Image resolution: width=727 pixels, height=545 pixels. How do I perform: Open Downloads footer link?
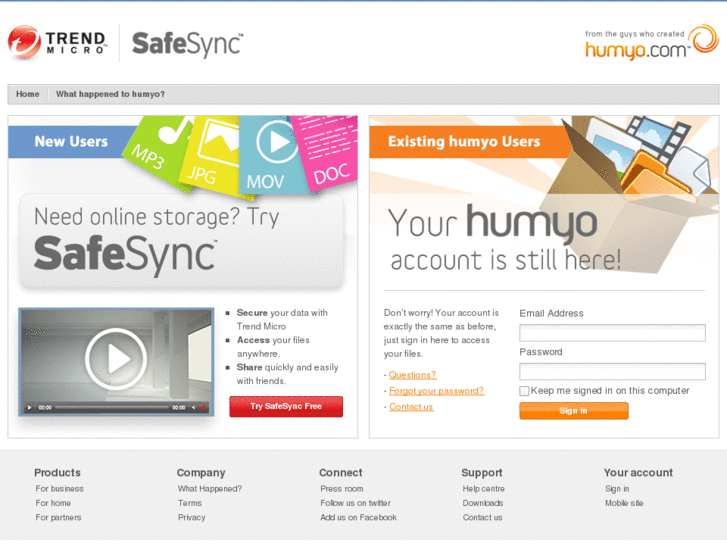tap(482, 503)
